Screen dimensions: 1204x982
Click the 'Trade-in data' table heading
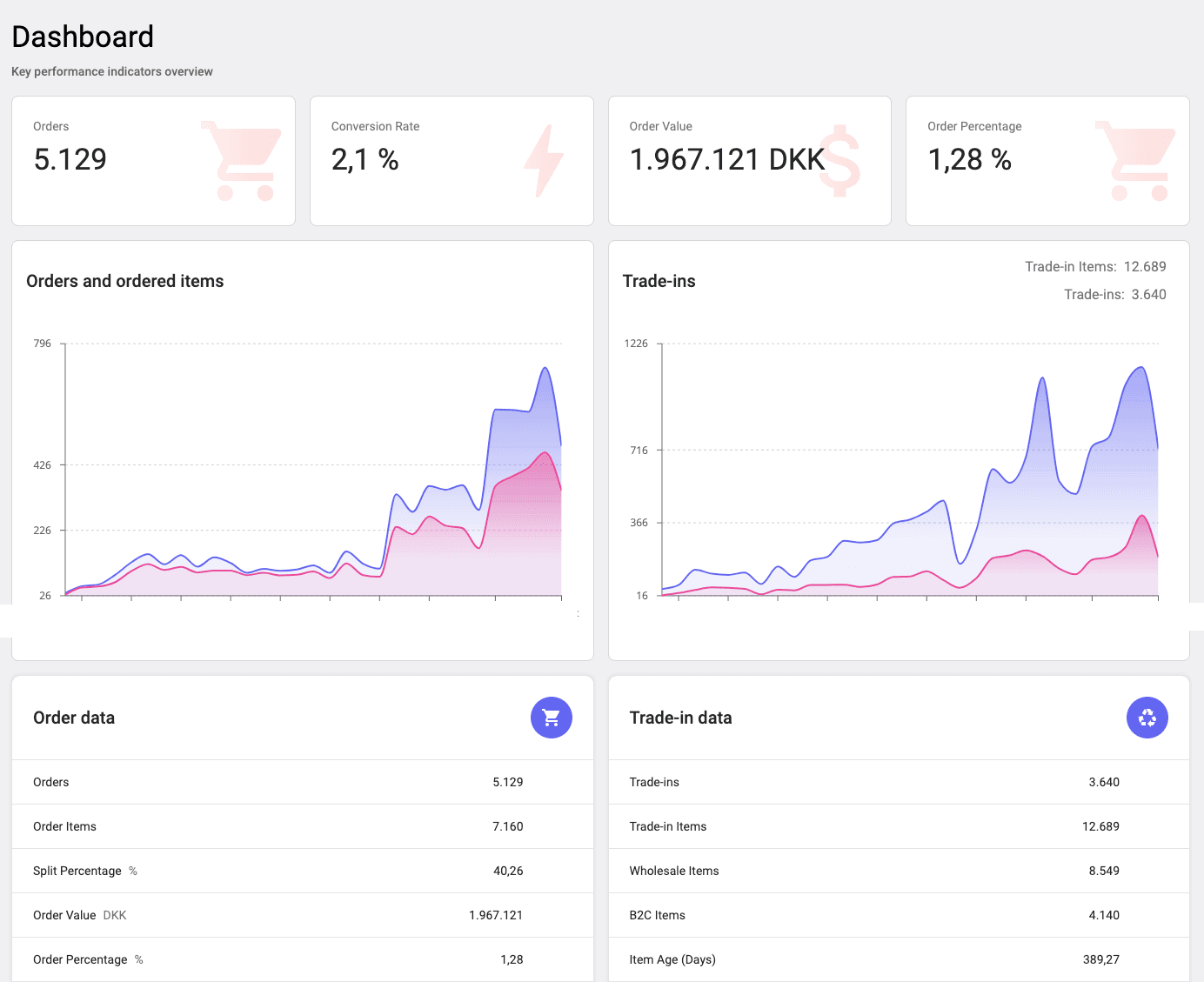(680, 718)
